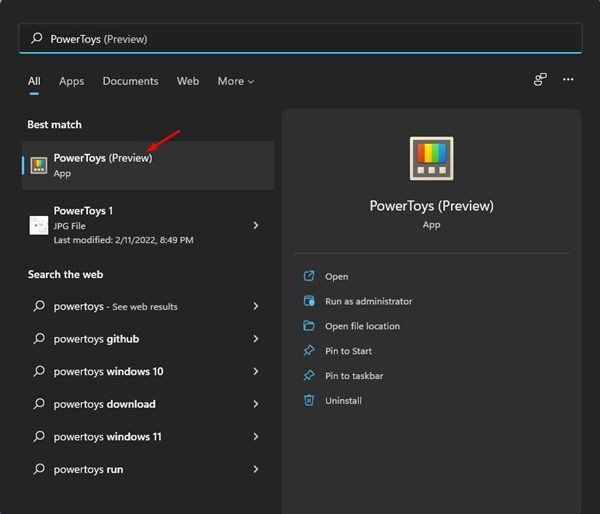Click the Run as administrator shield icon

pos(309,301)
